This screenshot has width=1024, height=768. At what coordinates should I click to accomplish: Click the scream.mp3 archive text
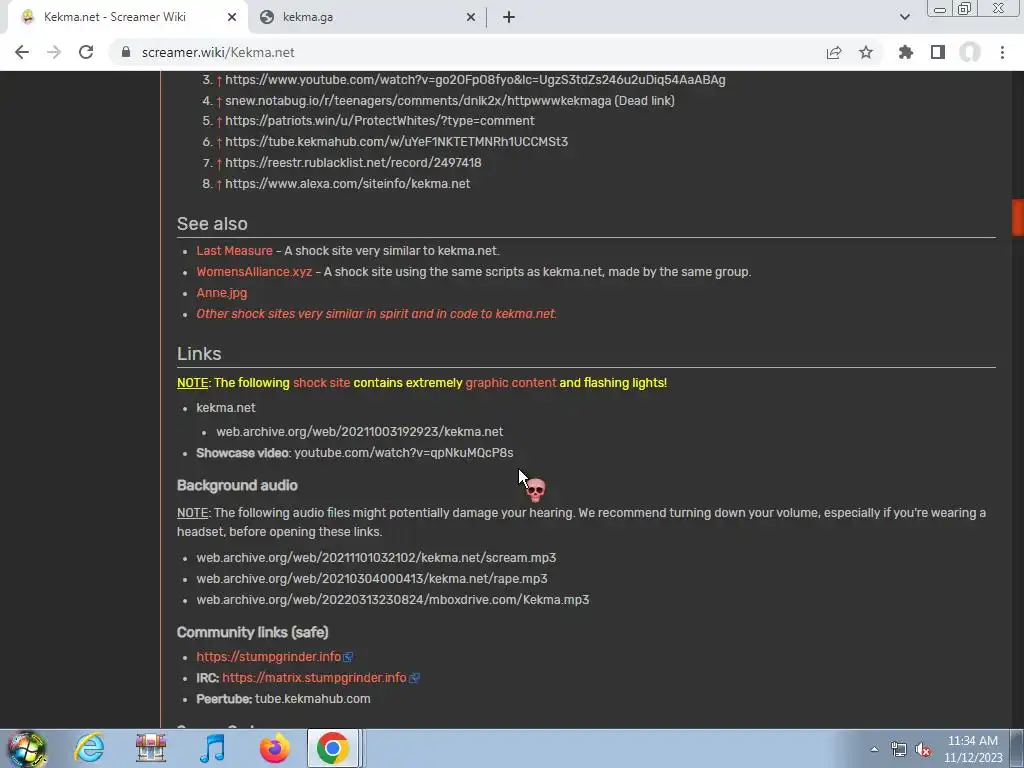pos(376,558)
